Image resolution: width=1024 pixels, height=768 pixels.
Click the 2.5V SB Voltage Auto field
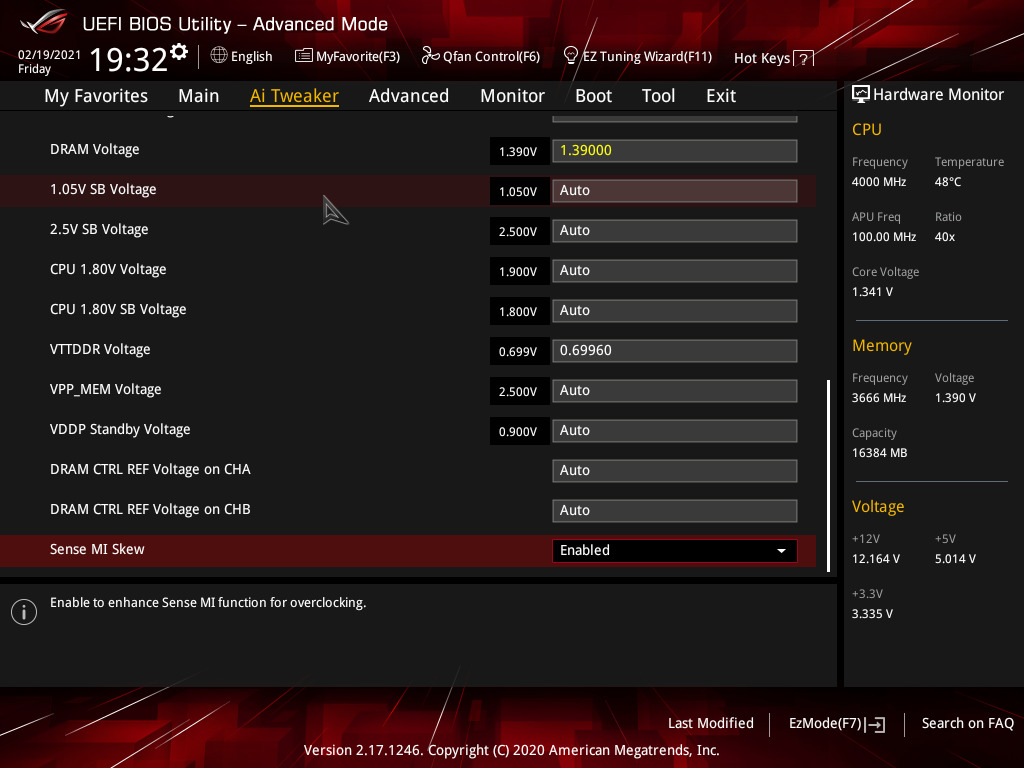(x=675, y=231)
